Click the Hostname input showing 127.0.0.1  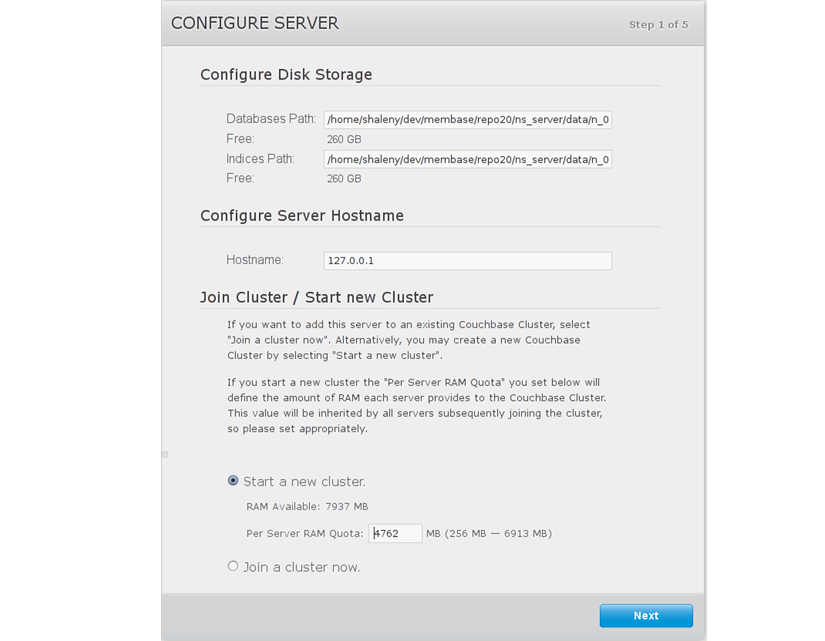[467, 260]
